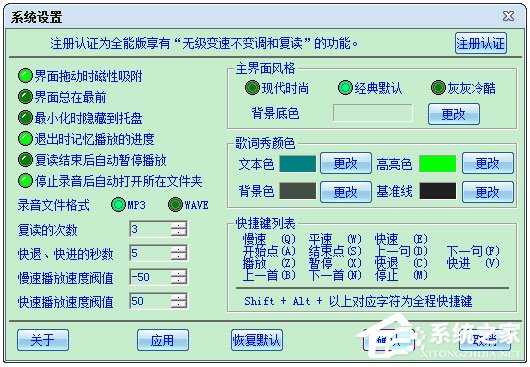Click 更改 next to 文本色
Image resolution: width=530 pixels, height=367 pixels.
(x=345, y=163)
